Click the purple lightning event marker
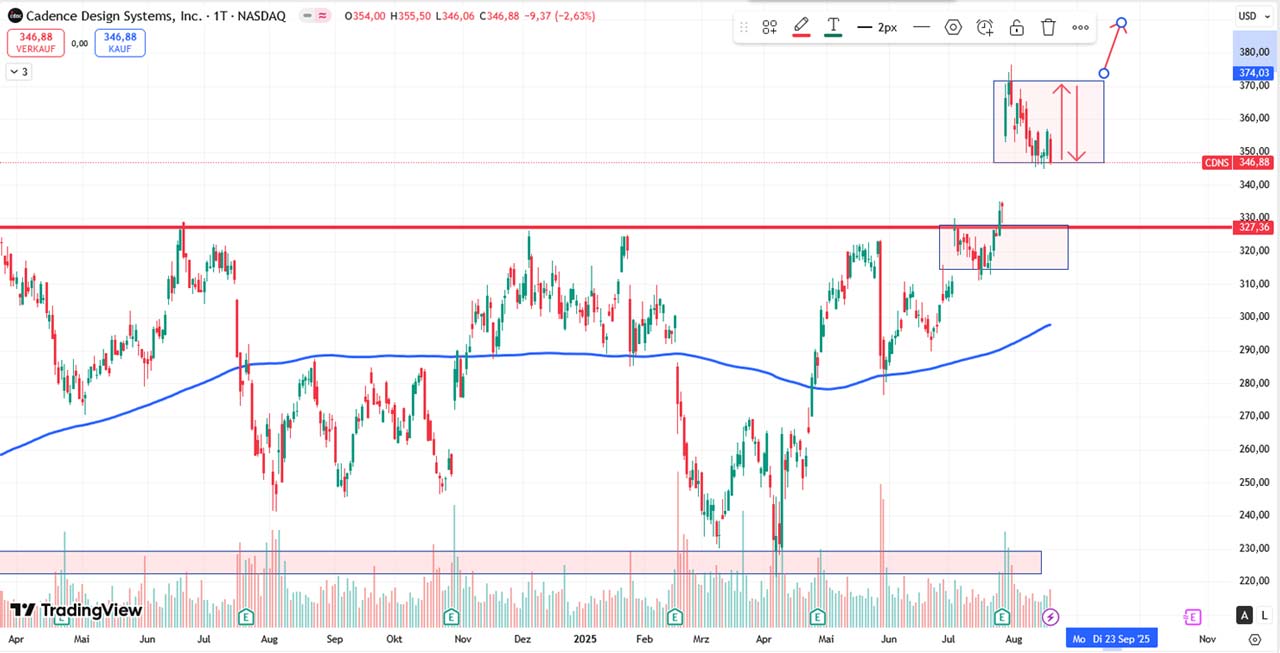 pos(1051,616)
